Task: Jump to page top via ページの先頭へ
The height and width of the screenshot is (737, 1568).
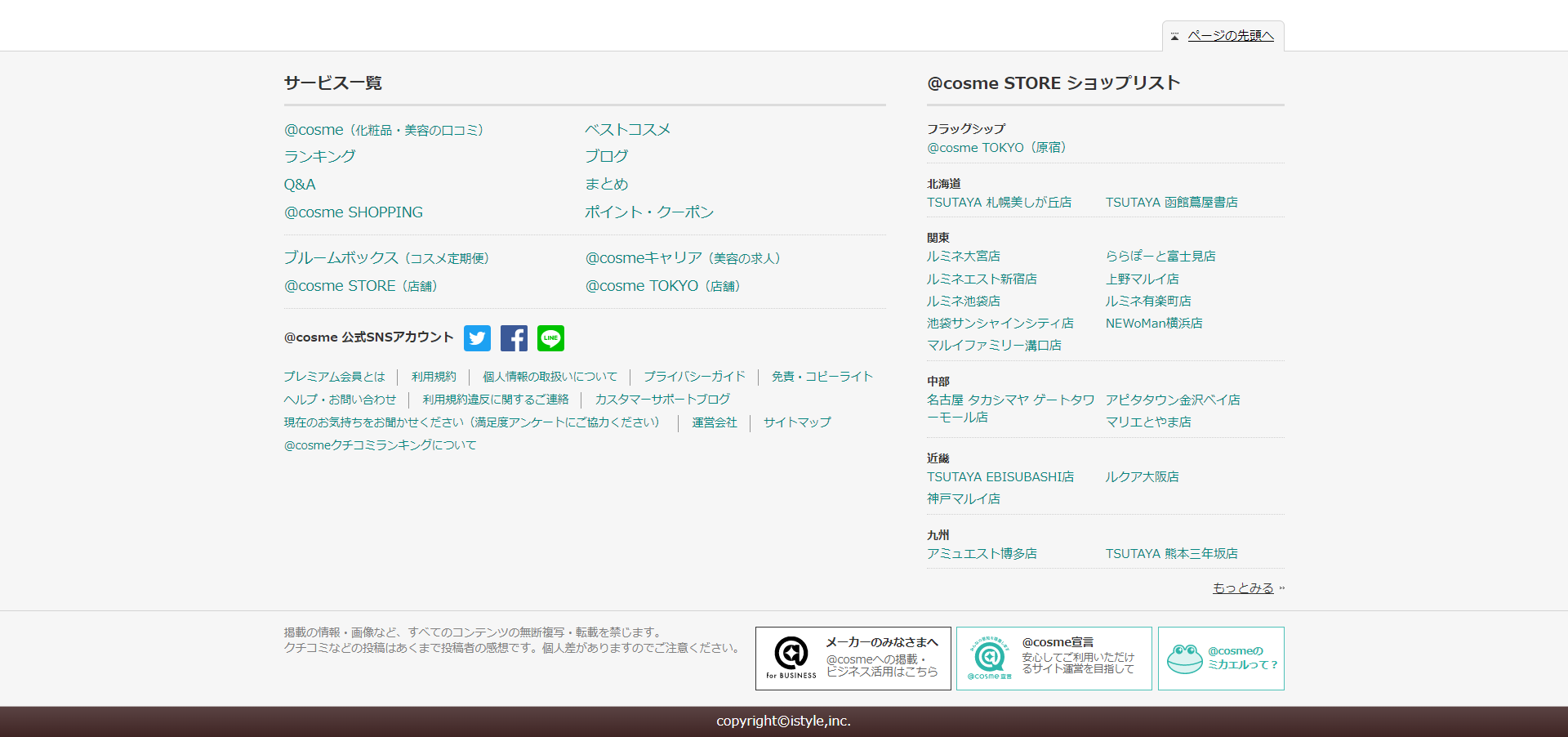Action: [1230, 36]
